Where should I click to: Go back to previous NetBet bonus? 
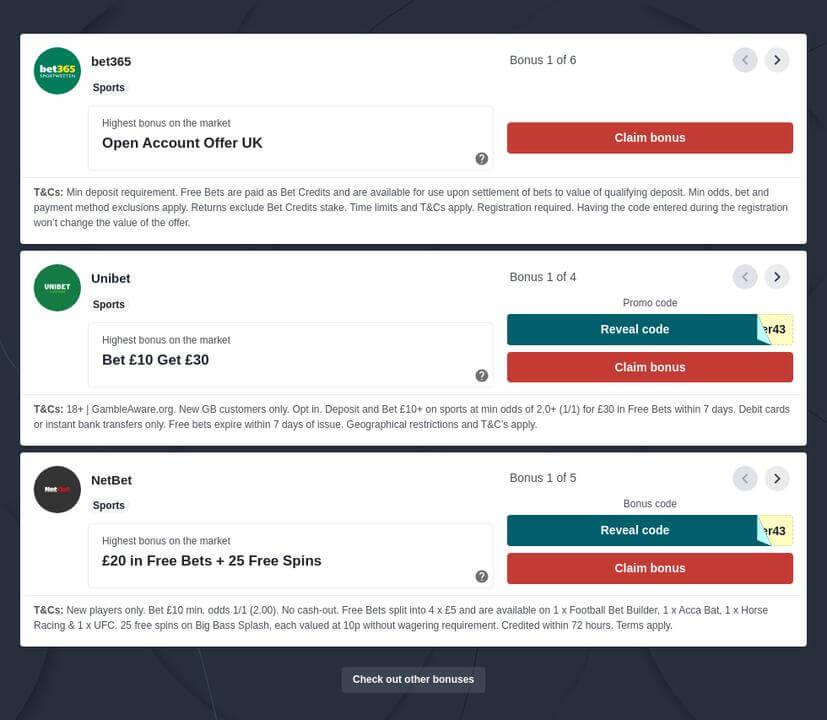point(745,478)
